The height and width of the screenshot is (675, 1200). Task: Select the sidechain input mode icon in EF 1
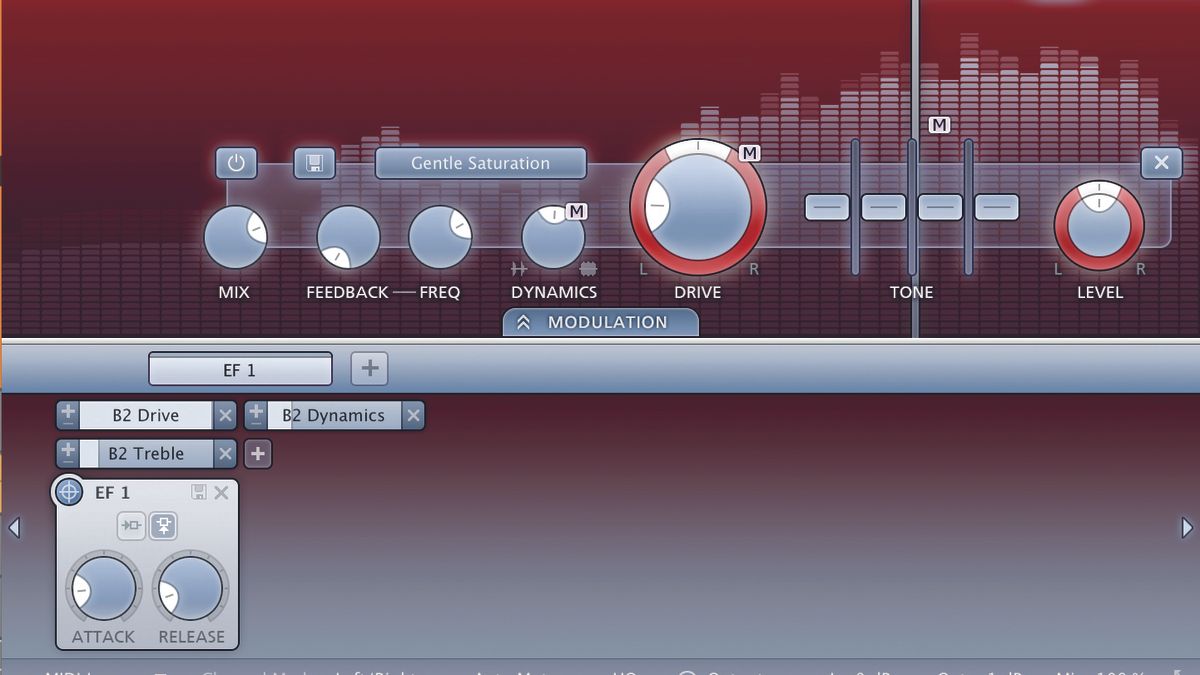click(130, 526)
